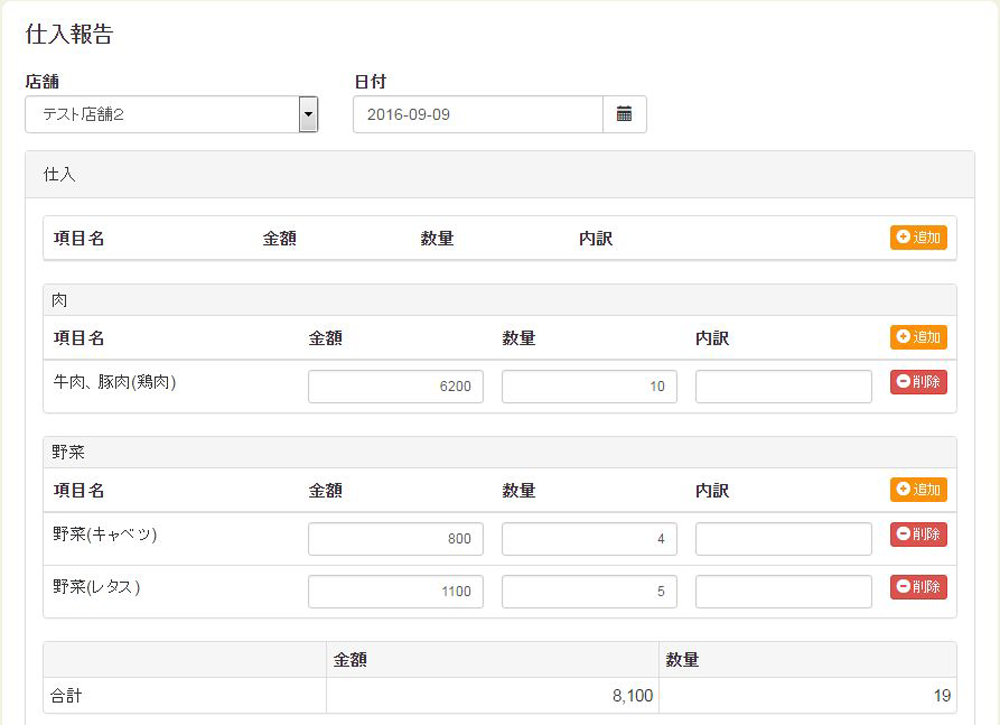Focus the 内訳 field for 野菜(レタス)
The width and height of the screenshot is (1000, 725).
[783, 592]
